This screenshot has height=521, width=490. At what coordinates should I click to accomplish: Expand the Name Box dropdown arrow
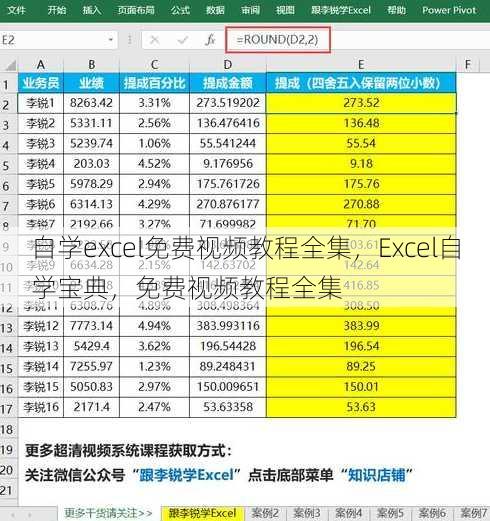(x=111, y=40)
